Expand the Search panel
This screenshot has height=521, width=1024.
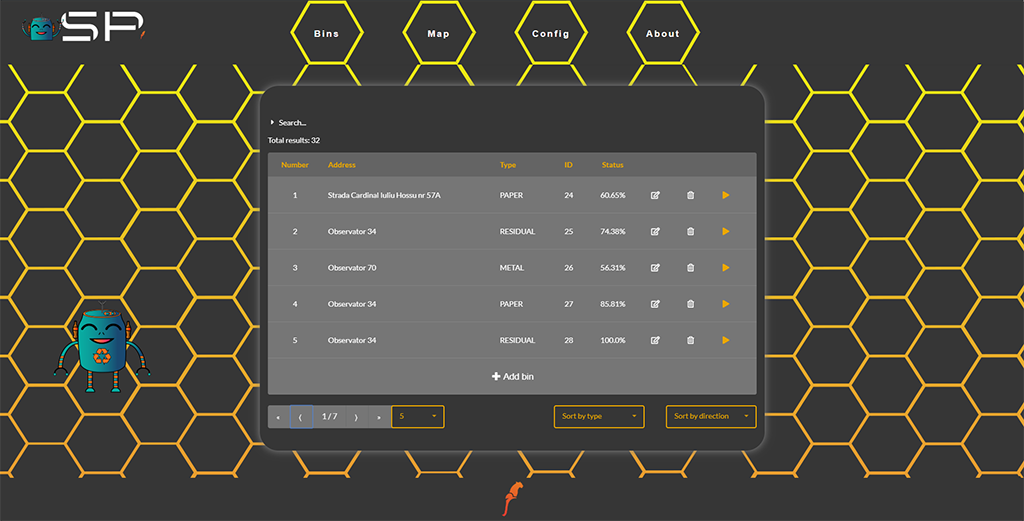[288, 122]
